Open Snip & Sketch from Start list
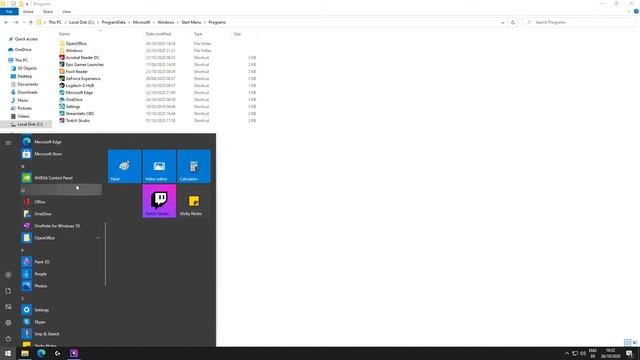Viewport: 640px width, 360px height. point(61,334)
